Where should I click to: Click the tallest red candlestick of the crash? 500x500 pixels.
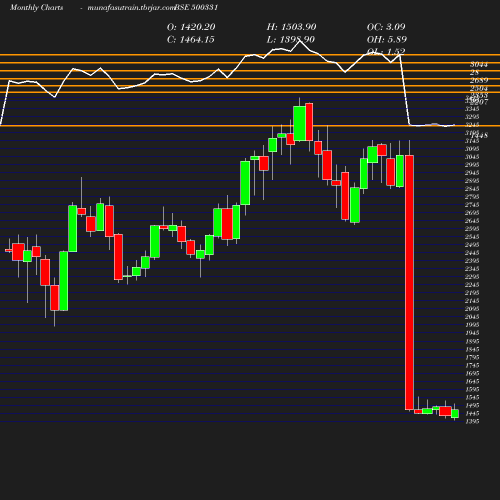point(409,282)
